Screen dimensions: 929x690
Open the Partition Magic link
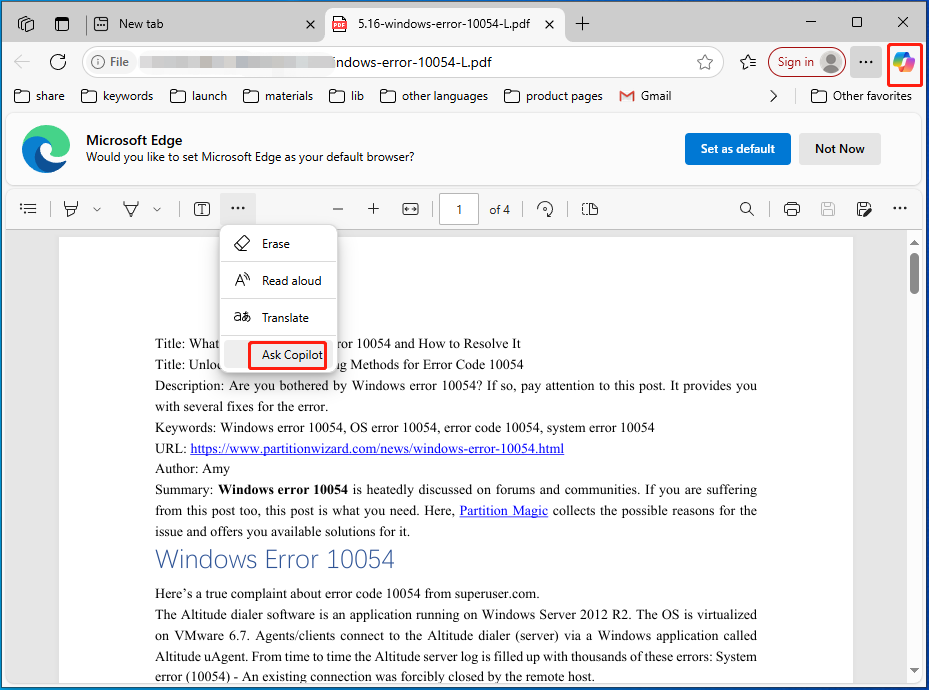coord(504,511)
